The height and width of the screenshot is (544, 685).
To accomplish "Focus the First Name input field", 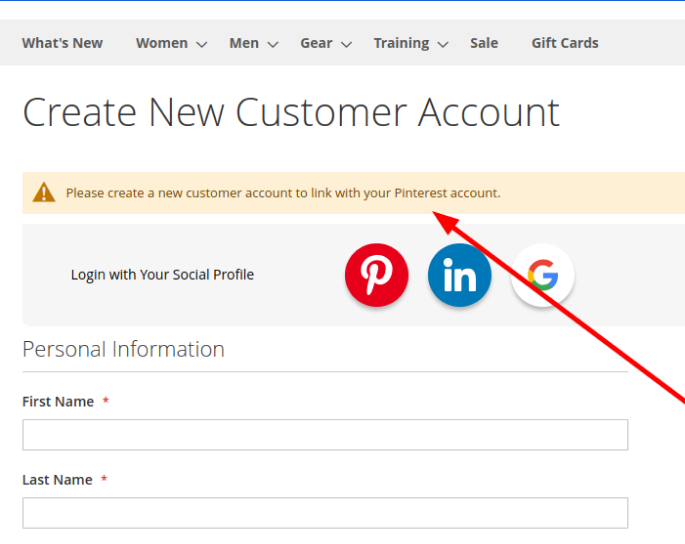I will point(325,435).
